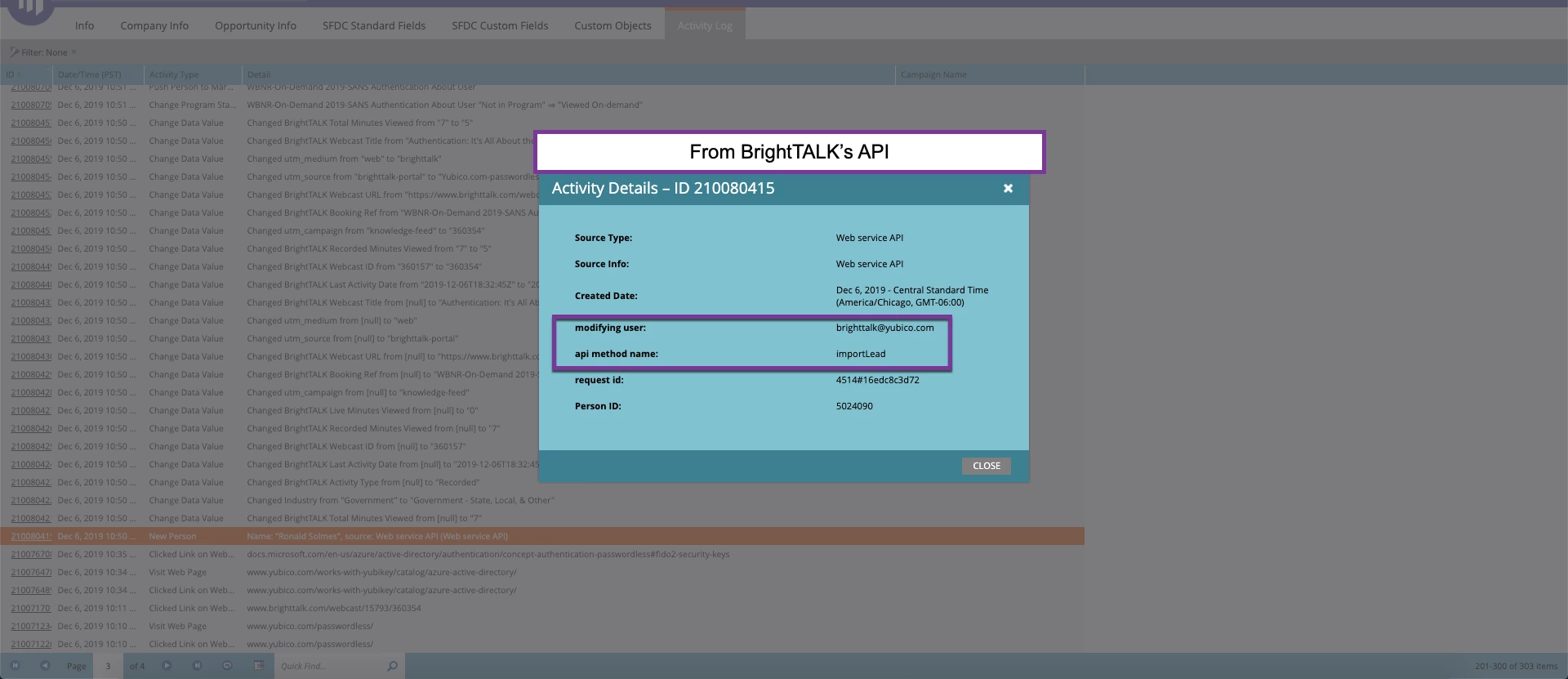The width and height of the screenshot is (1568, 679).
Task: Click the Source Info value Web service API
Action: [x=870, y=264]
